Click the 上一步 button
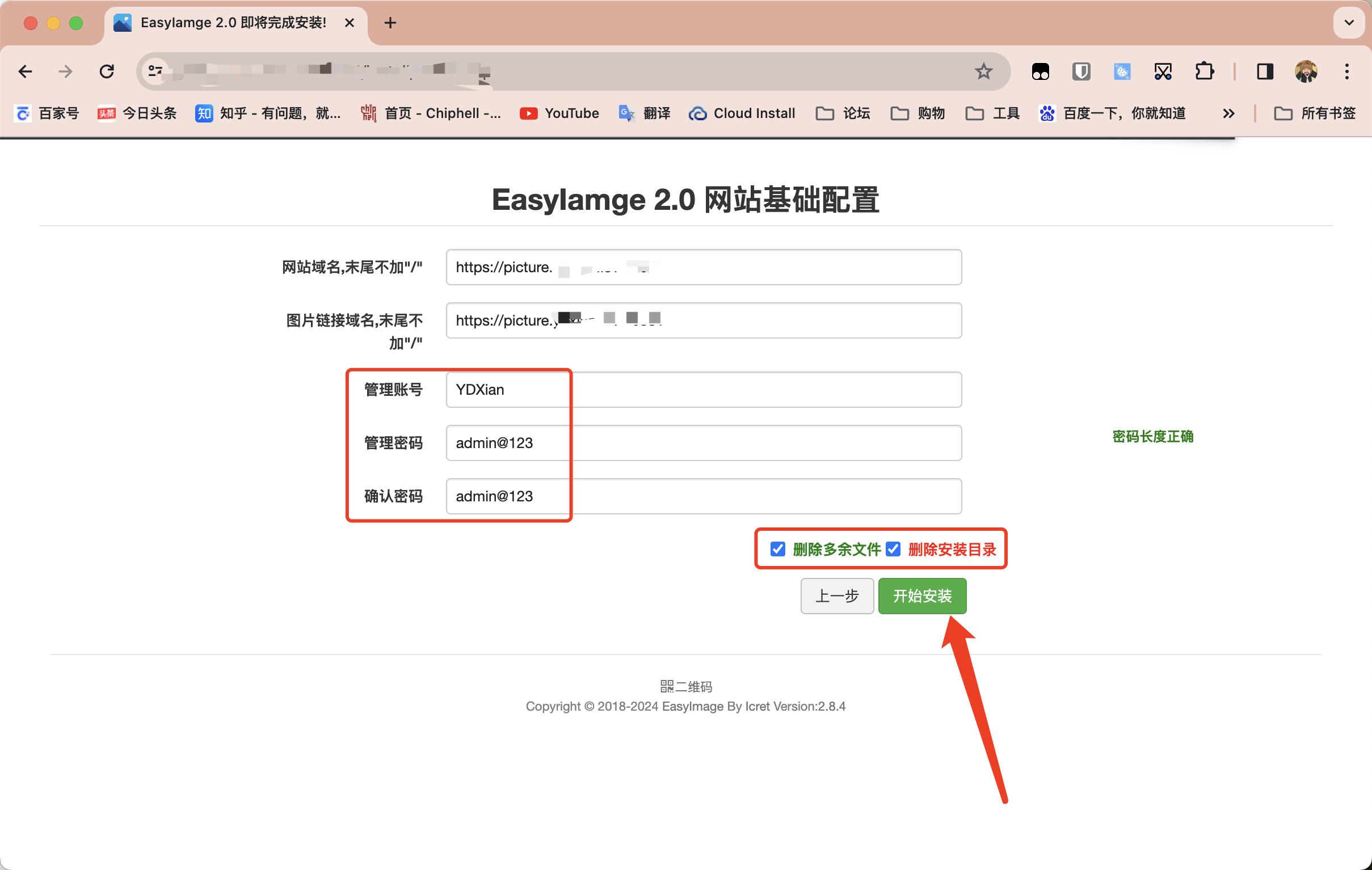The image size is (1372, 870). [837, 596]
